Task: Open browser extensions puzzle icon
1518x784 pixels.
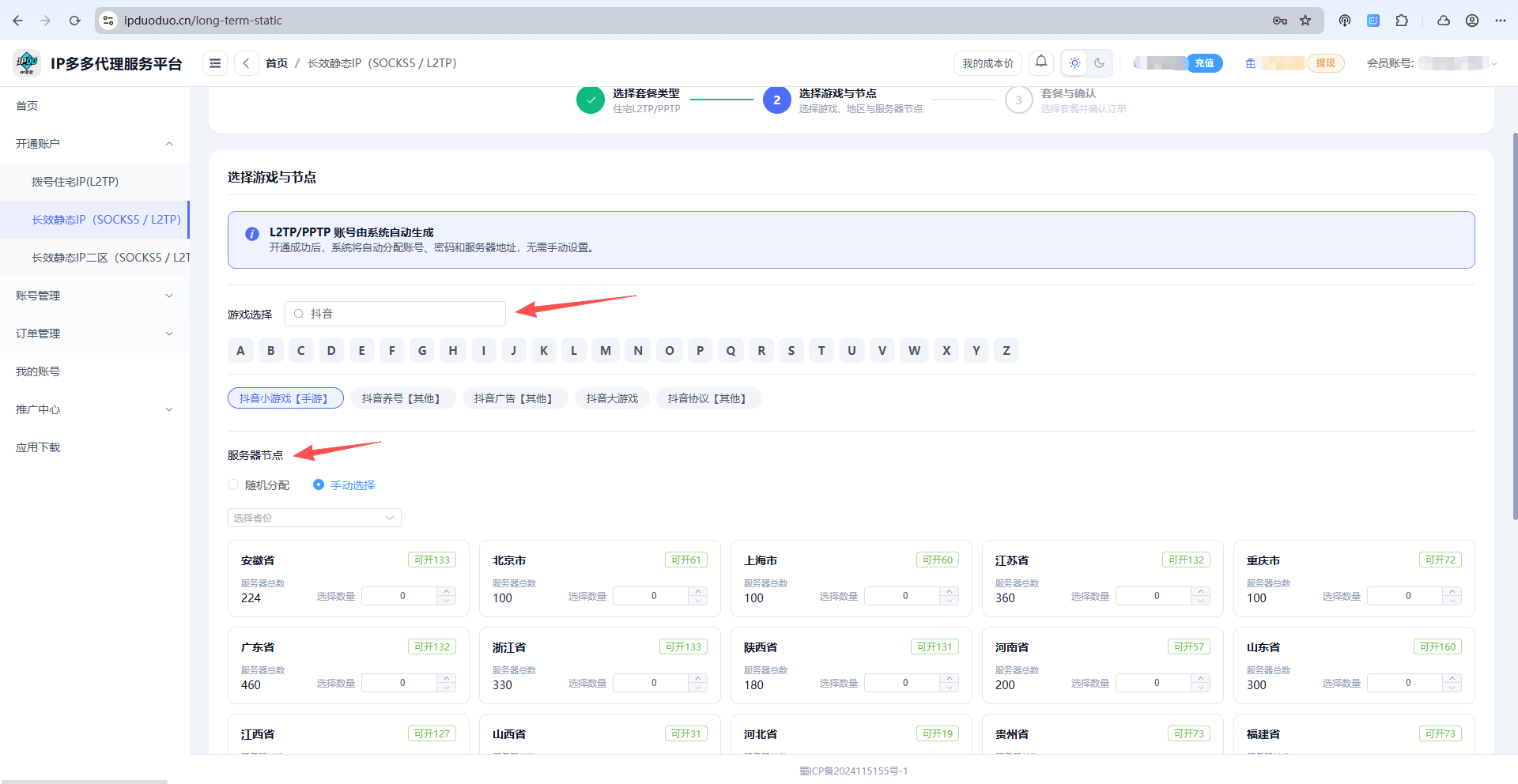Action: [1402, 21]
